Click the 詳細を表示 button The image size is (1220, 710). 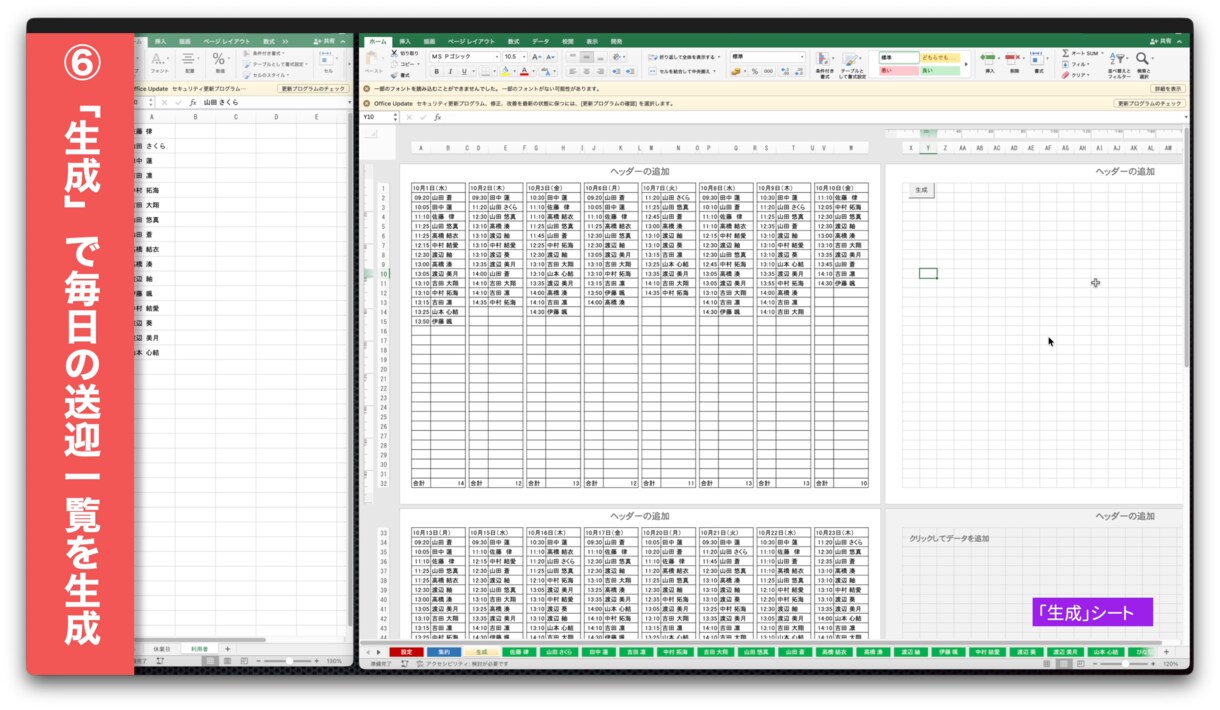point(1168,89)
